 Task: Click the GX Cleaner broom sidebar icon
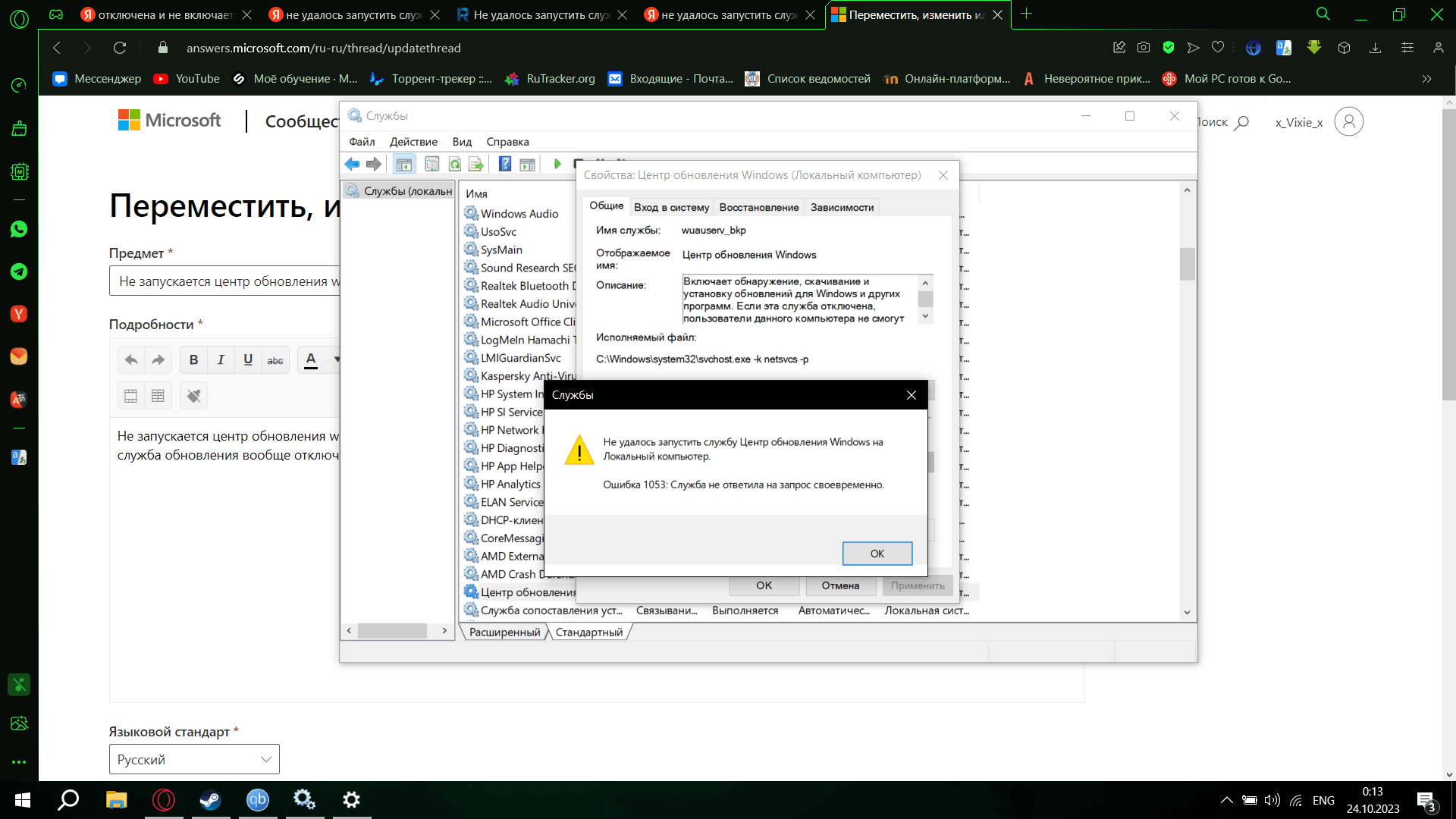pos(19,129)
